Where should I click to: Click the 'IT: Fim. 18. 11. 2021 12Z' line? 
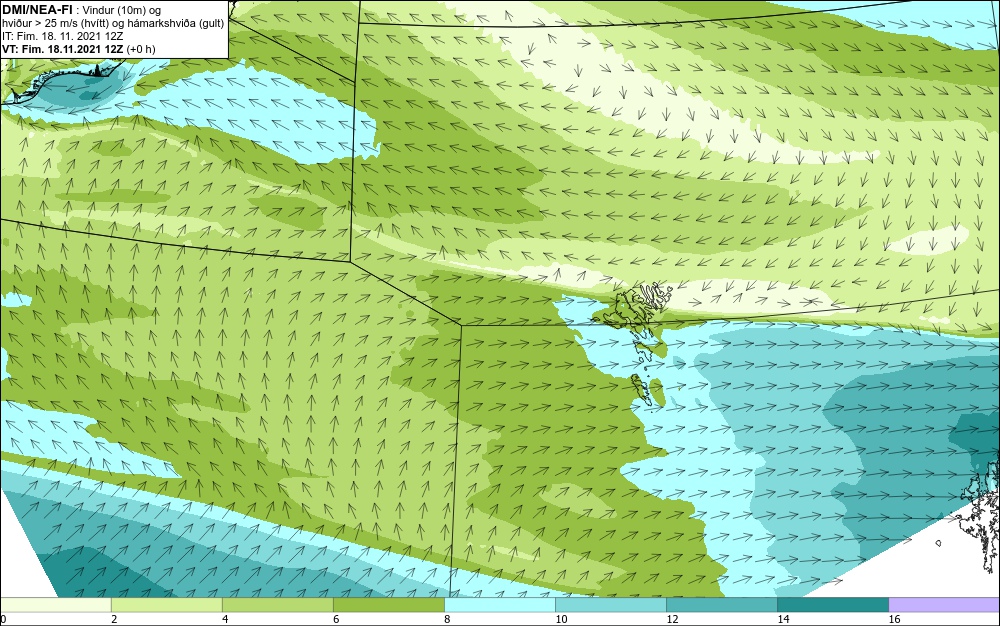[x=62, y=36]
